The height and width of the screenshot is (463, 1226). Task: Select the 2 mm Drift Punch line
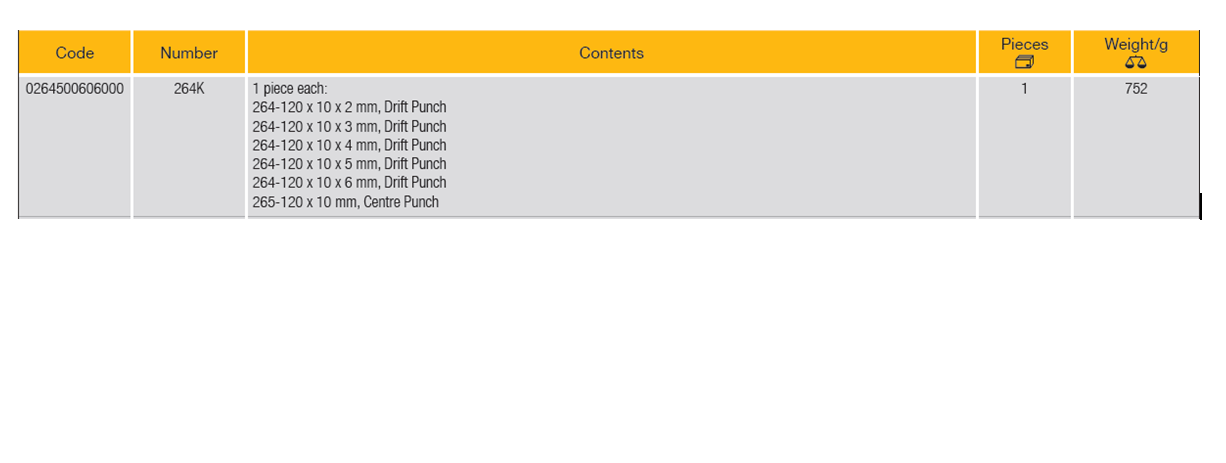(x=349, y=107)
